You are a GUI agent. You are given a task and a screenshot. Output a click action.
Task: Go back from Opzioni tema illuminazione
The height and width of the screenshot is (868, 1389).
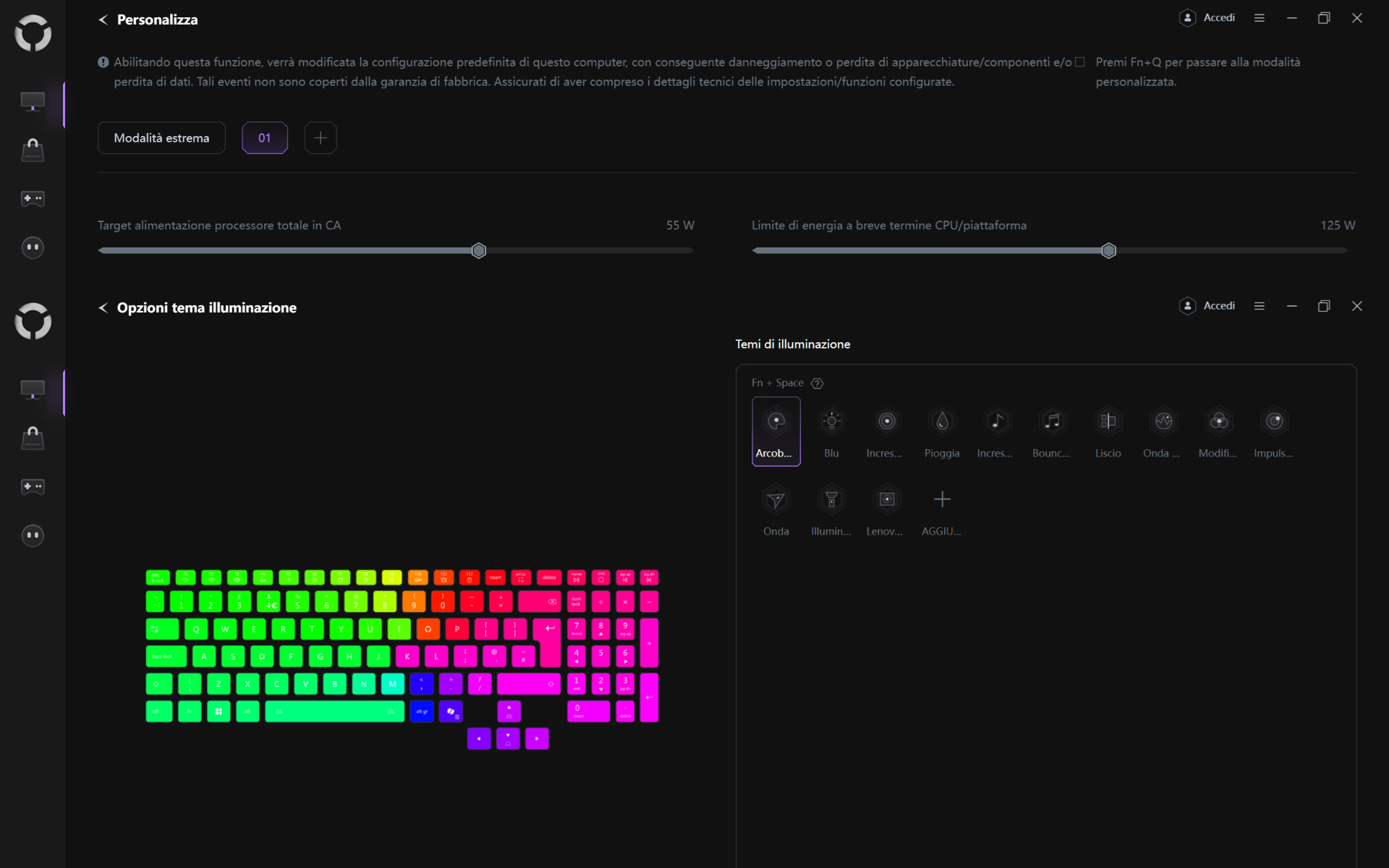click(x=102, y=307)
